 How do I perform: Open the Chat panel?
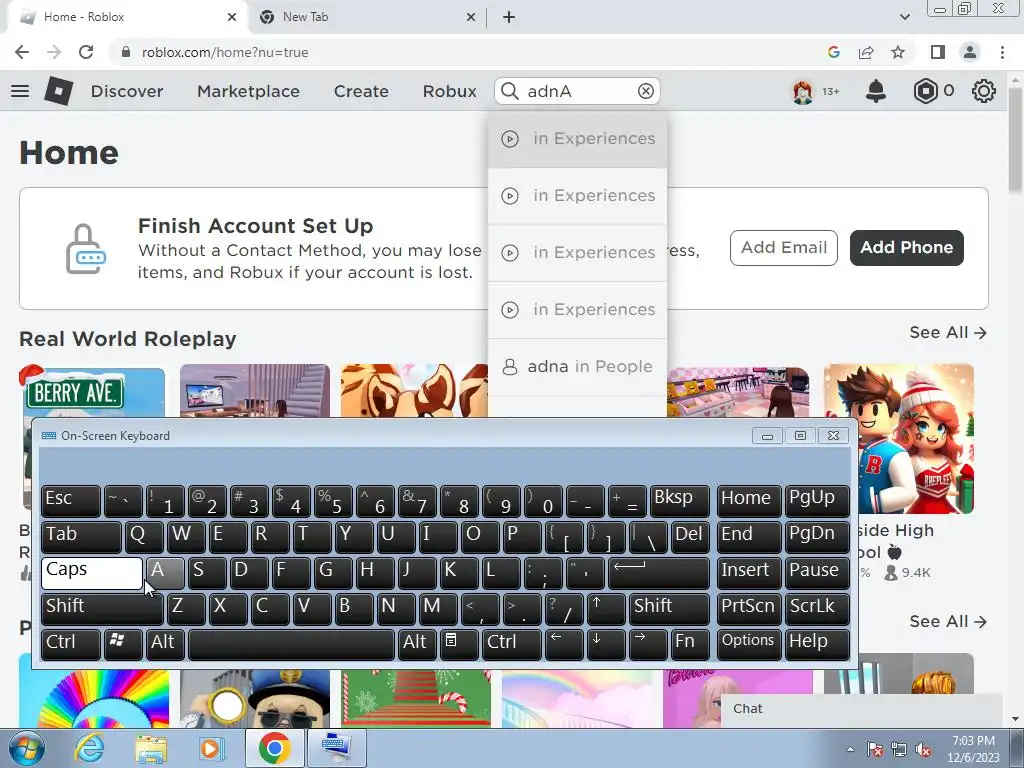(x=861, y=709)
